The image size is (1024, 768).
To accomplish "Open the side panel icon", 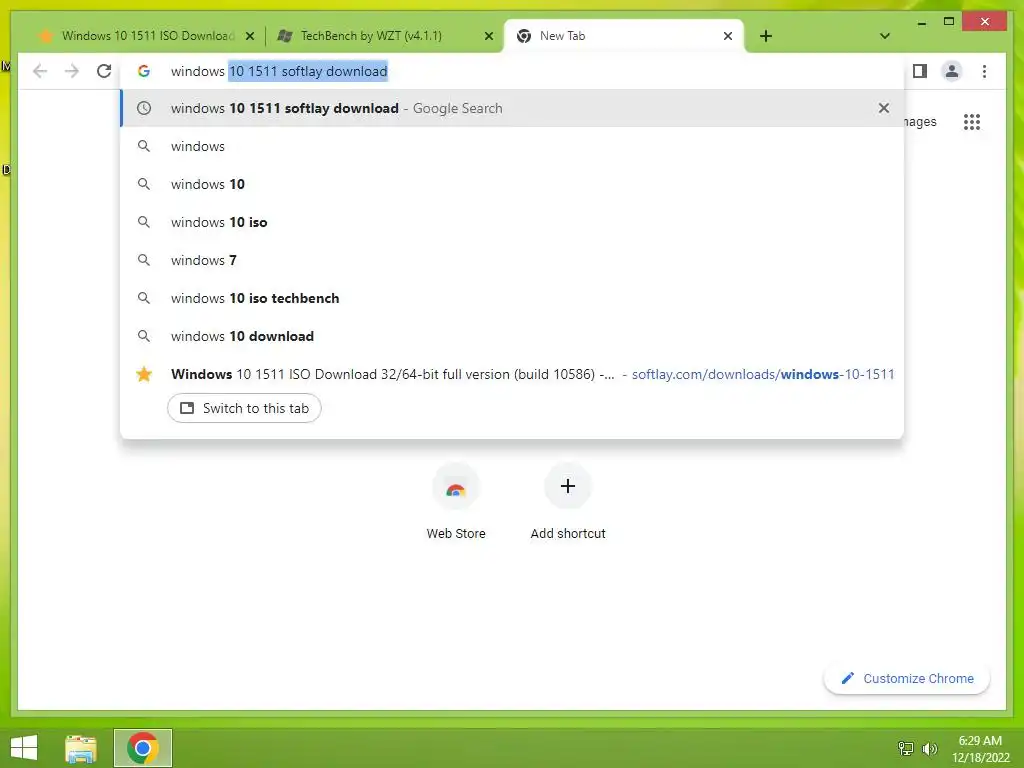I will 920,71.
